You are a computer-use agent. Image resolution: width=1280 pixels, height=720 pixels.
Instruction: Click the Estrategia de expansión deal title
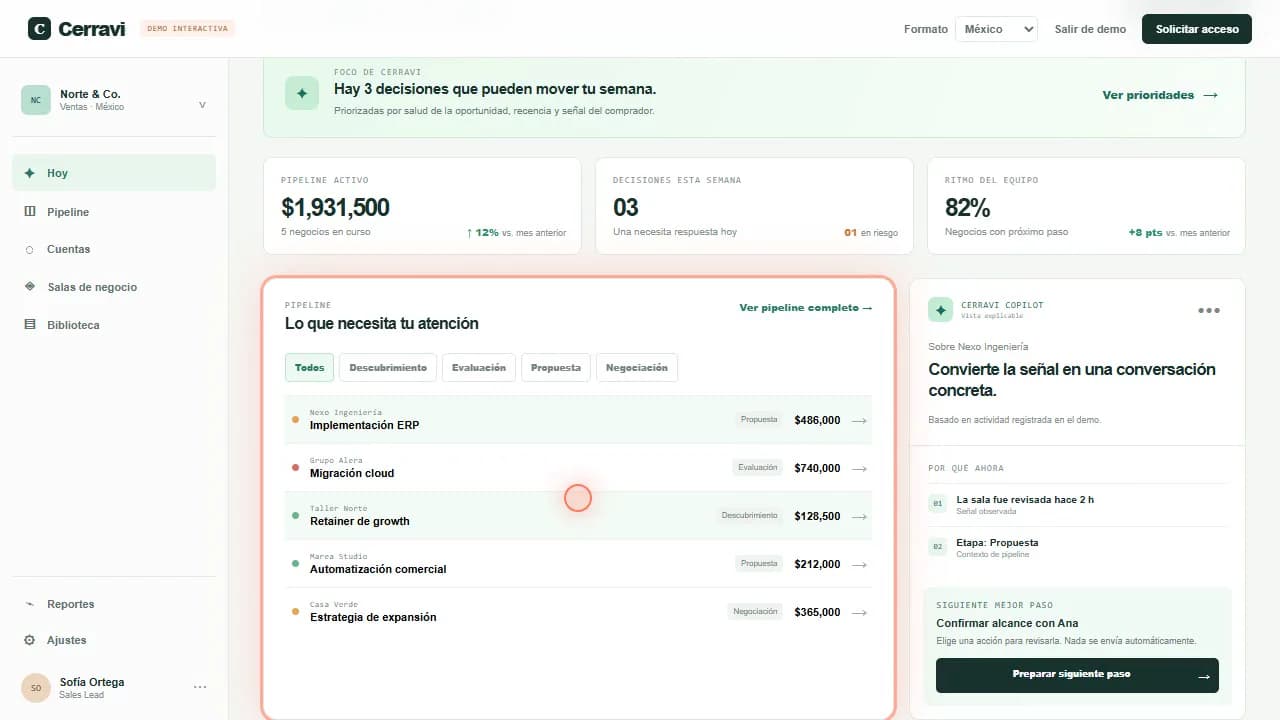tap(373, 617)
